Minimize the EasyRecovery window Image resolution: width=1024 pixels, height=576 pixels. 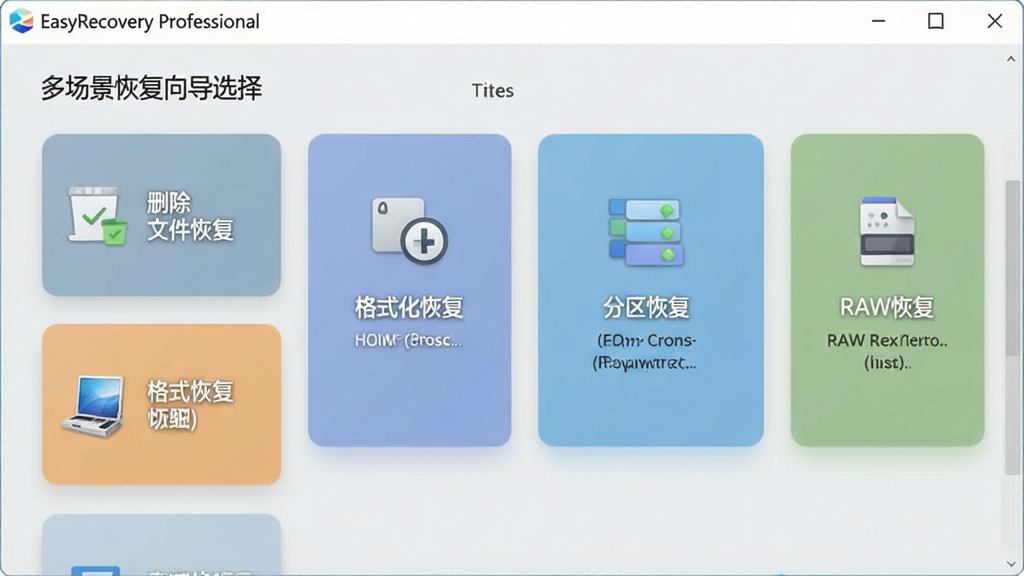tap(878, 22)
